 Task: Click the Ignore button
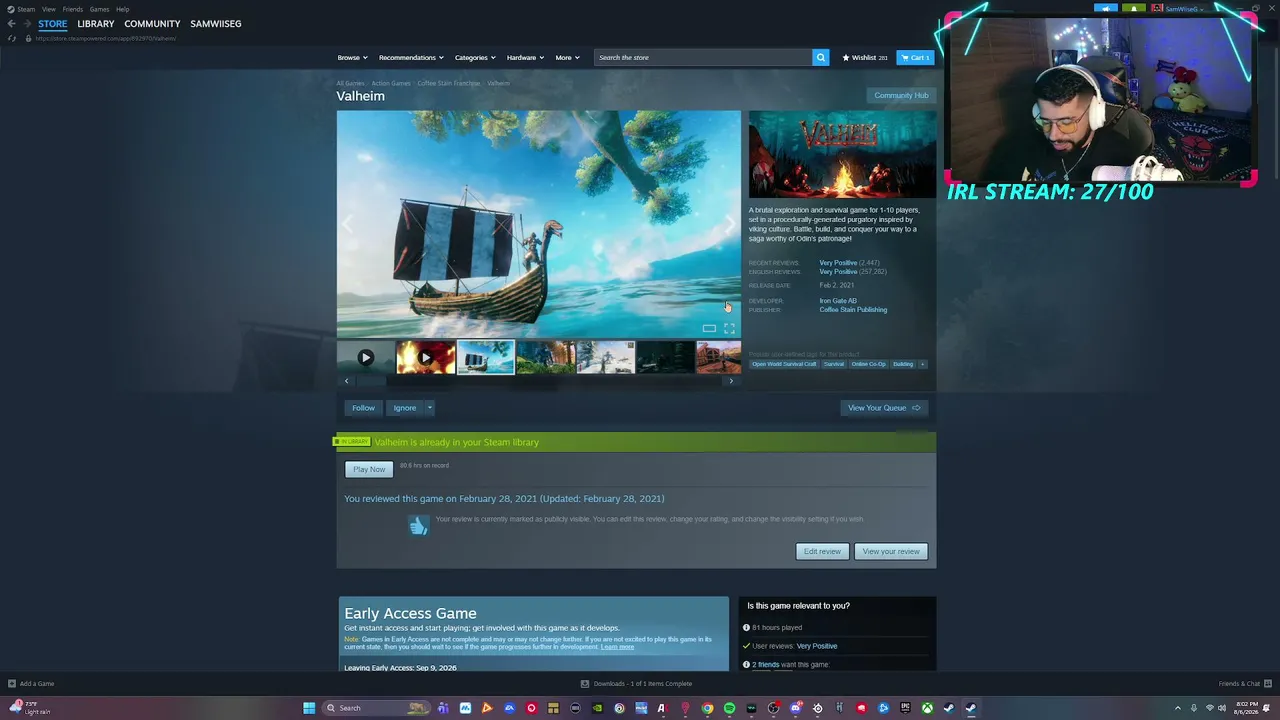[404, 408]
